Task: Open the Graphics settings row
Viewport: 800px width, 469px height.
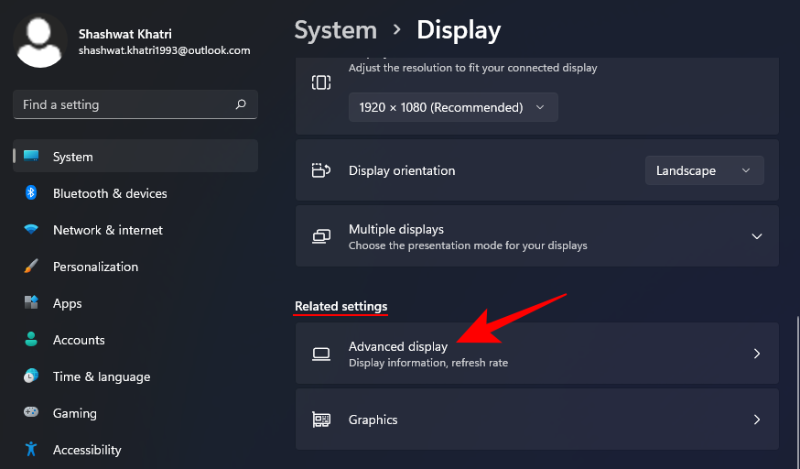Action: pos(536,420)
